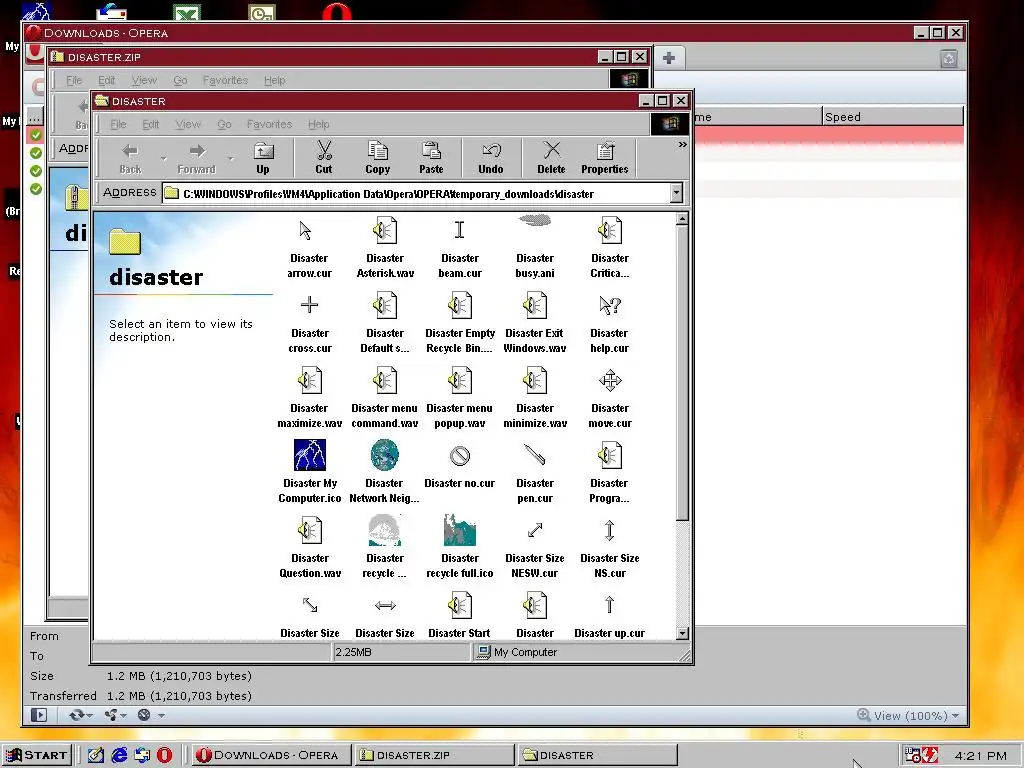Viewport: 1024px width, 768px height.
Task: Open Favorites menu in Disaster.zip window
Action: tap(225, 80)
